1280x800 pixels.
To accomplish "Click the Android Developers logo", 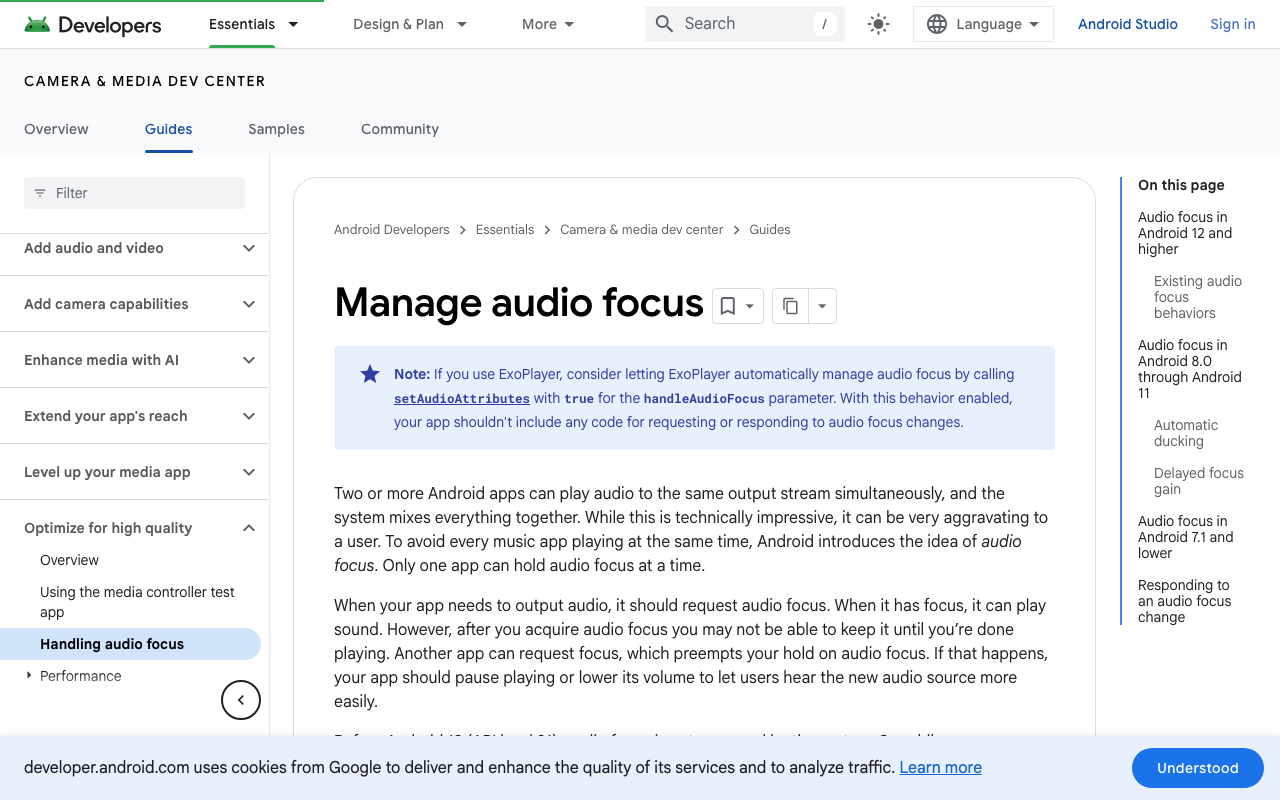I will [92, 24].
